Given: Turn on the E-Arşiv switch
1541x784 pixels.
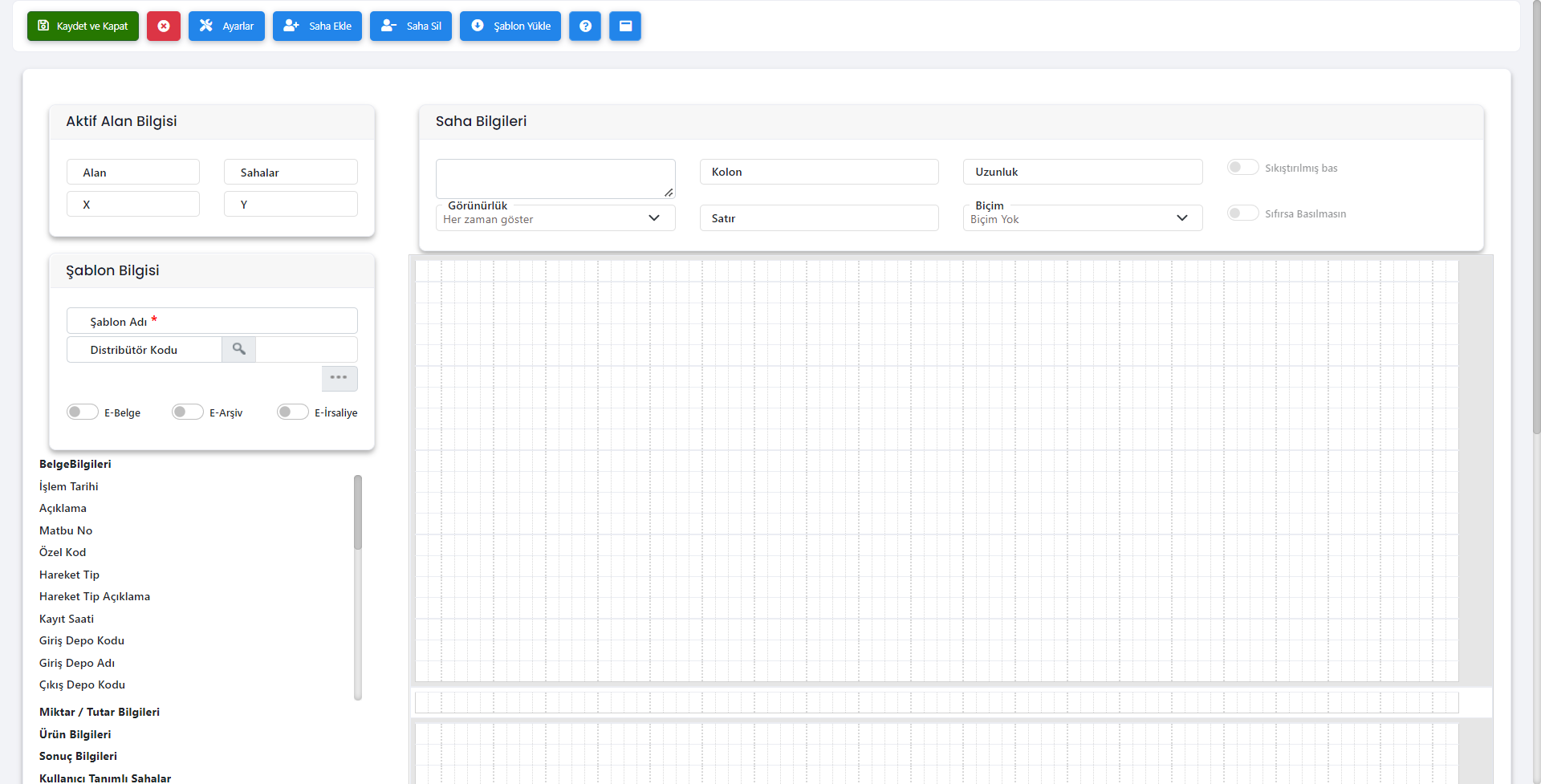Looking at the screenshot, I should pos(187,412).
